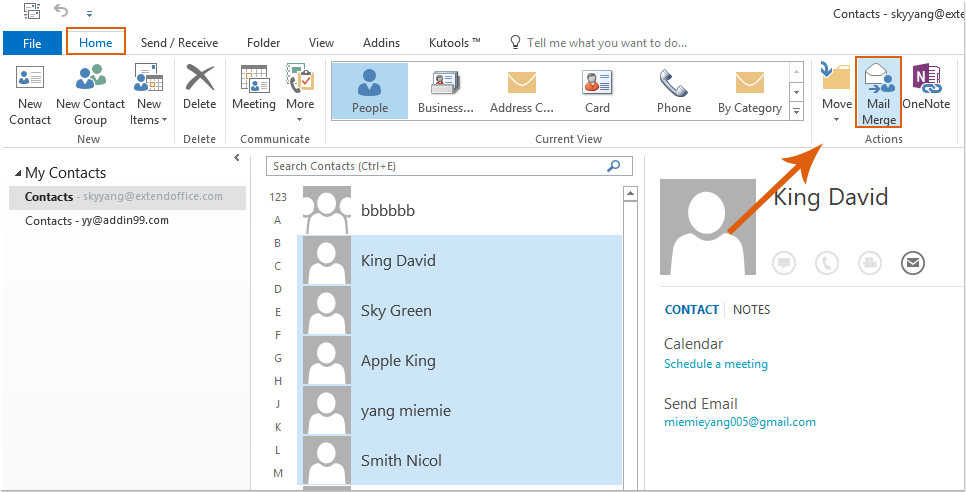Jump to 123 in contact index
This screenshot has height=492, width=966.
pyautogui.click(x=278, y=197)
